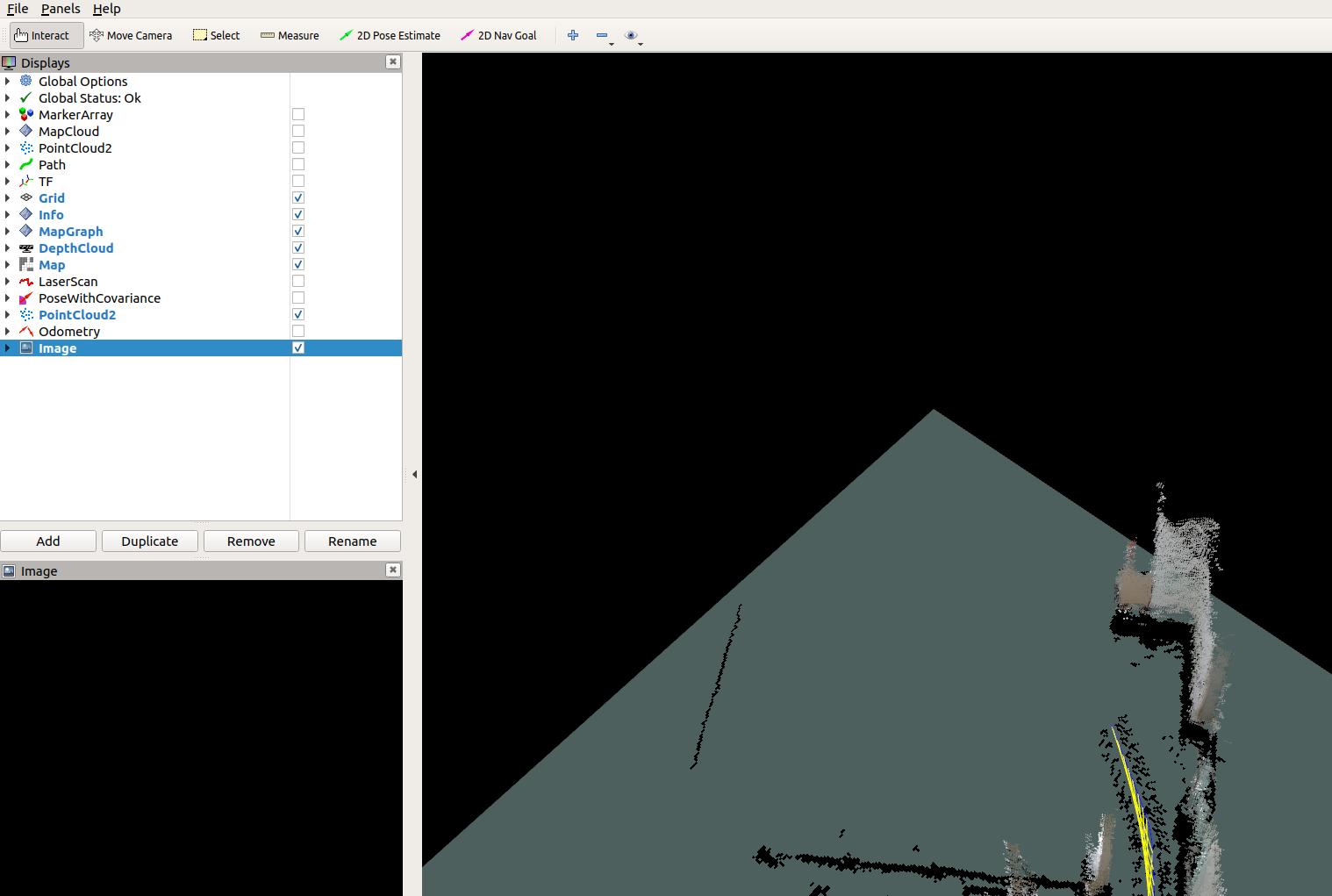The height and width of the screenshot is (896, 1332).
Task: Click the camera focus icon on the toolbar
Action: tap(631, 34)
